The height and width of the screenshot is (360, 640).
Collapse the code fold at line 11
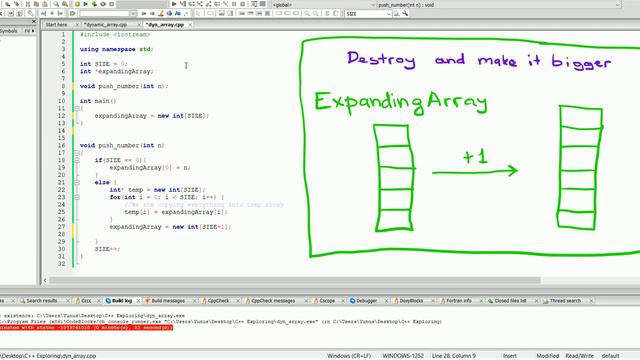tap(77, 109)
